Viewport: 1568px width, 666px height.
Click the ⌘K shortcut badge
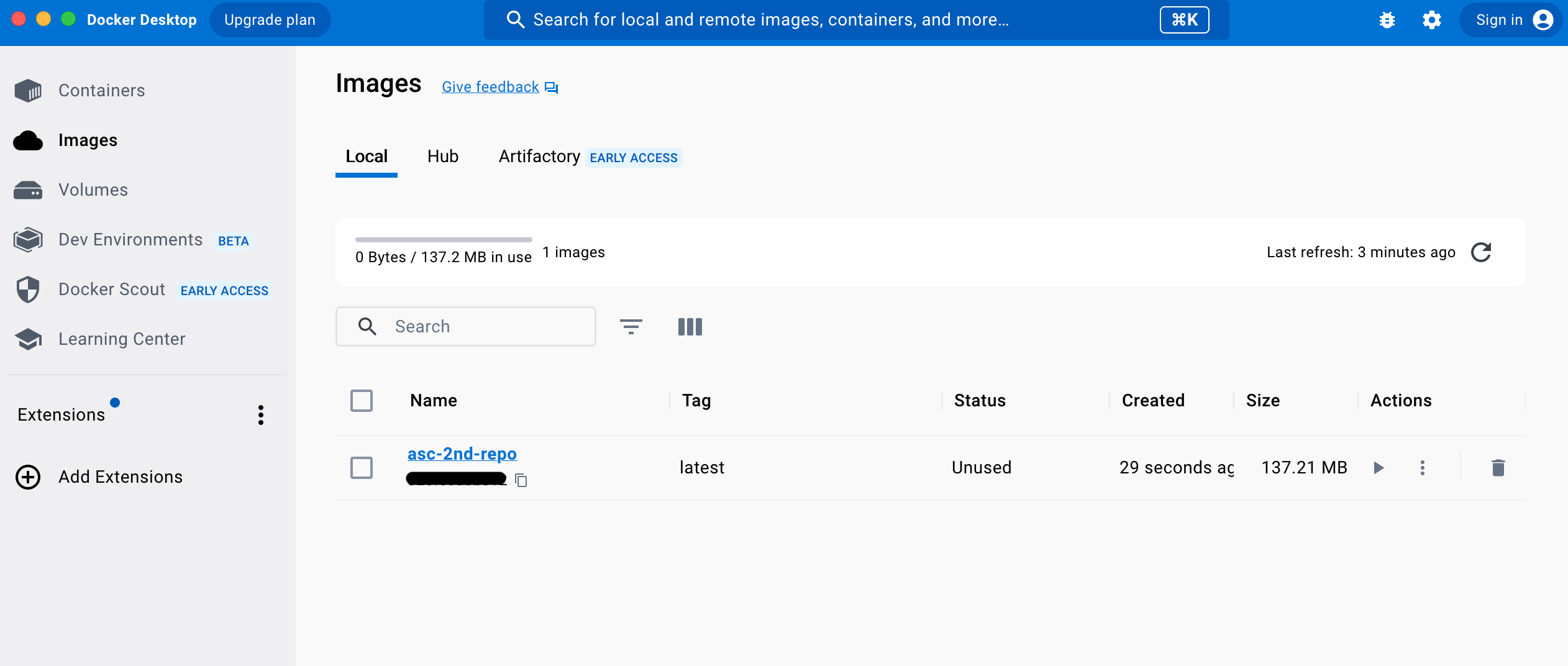point(1185,20)
